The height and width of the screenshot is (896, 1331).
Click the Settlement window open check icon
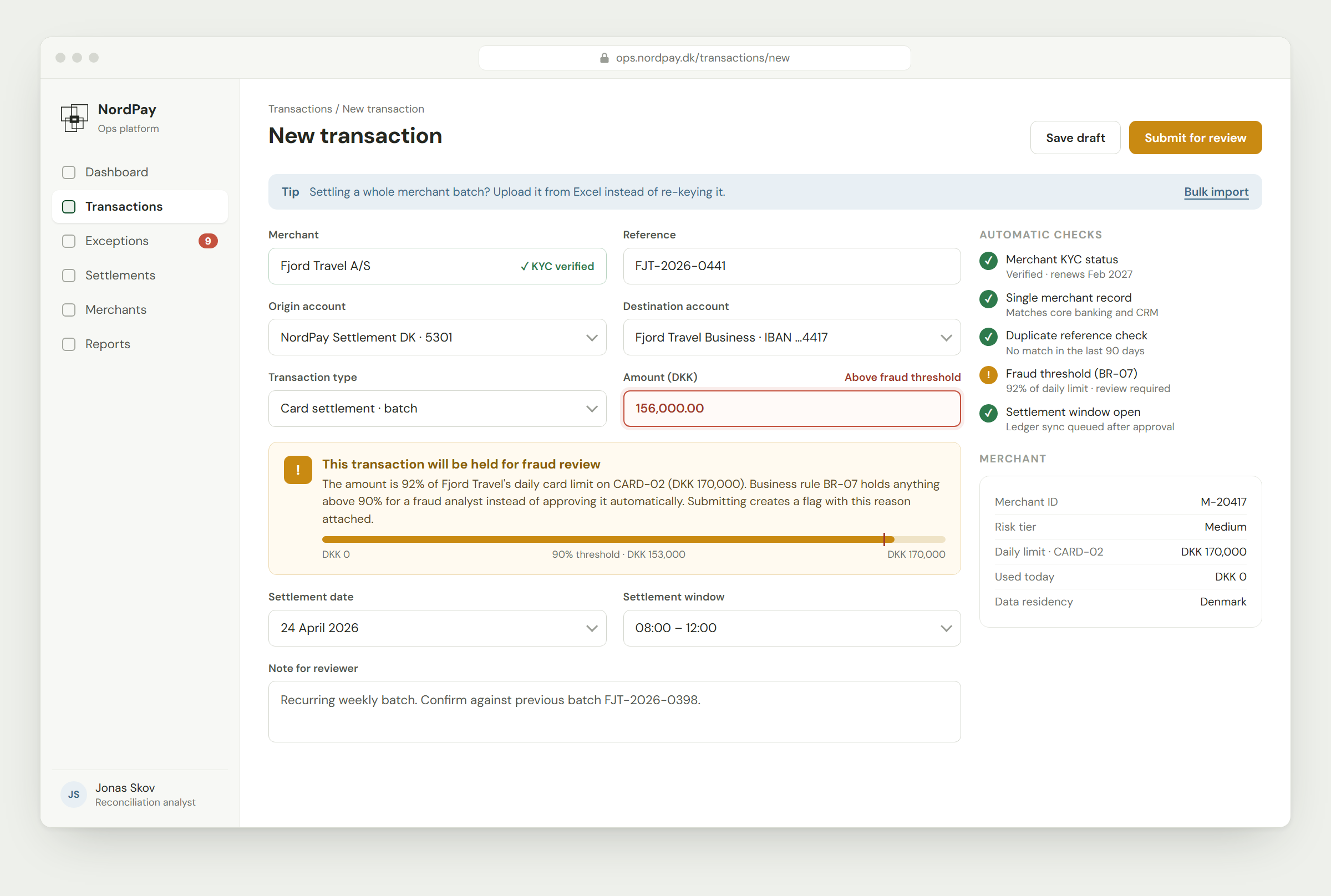[988, 413]
